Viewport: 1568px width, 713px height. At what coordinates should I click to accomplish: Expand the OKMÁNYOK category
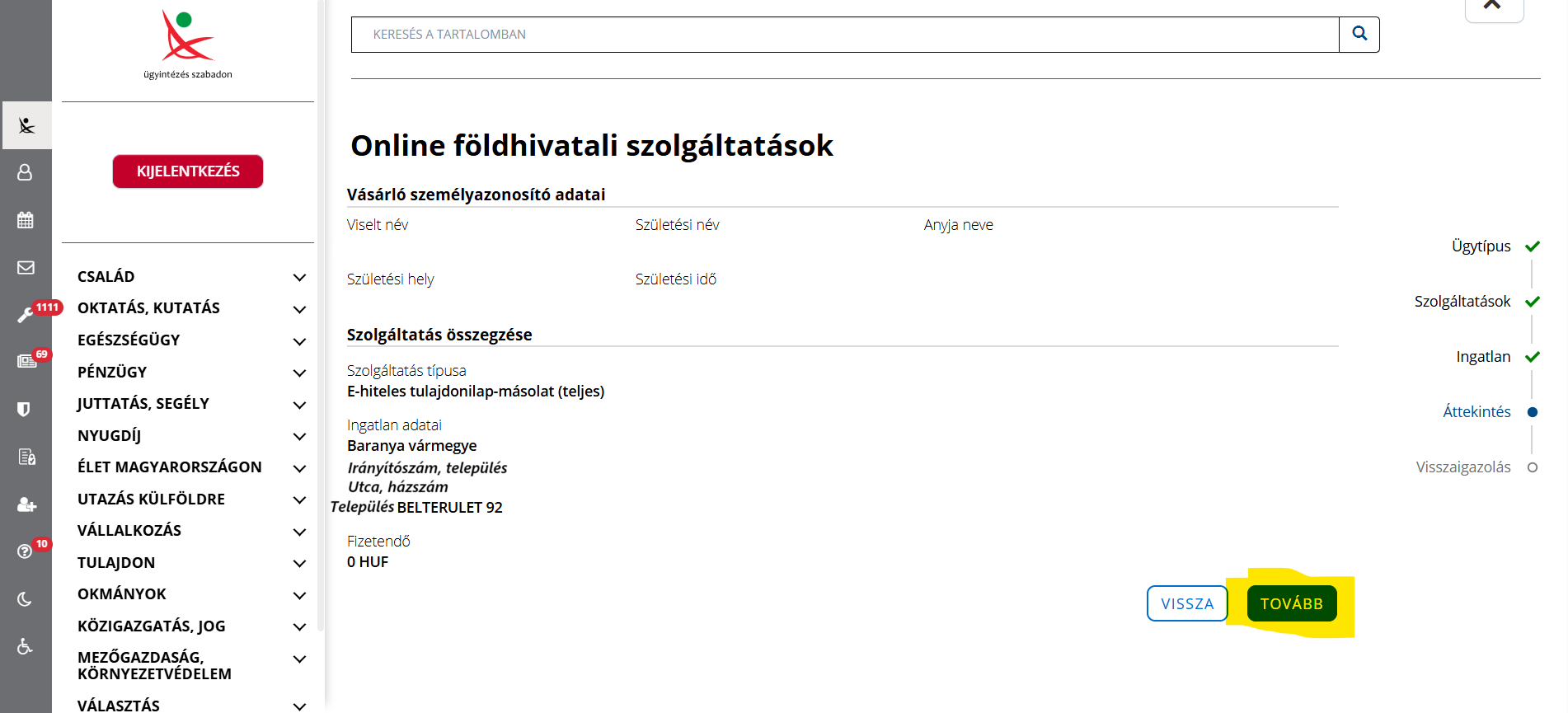click(299, 595)
